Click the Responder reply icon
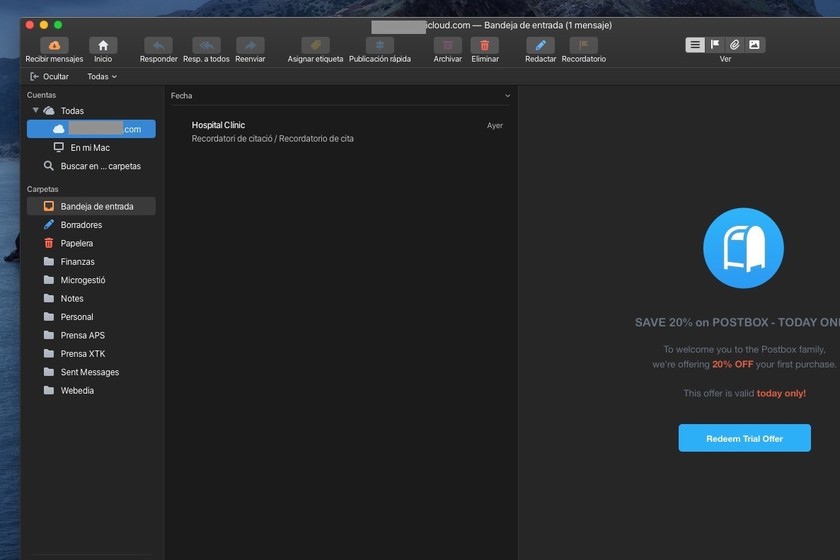Image resolution: width=840 pixels, height=560 pixels. 159,46
